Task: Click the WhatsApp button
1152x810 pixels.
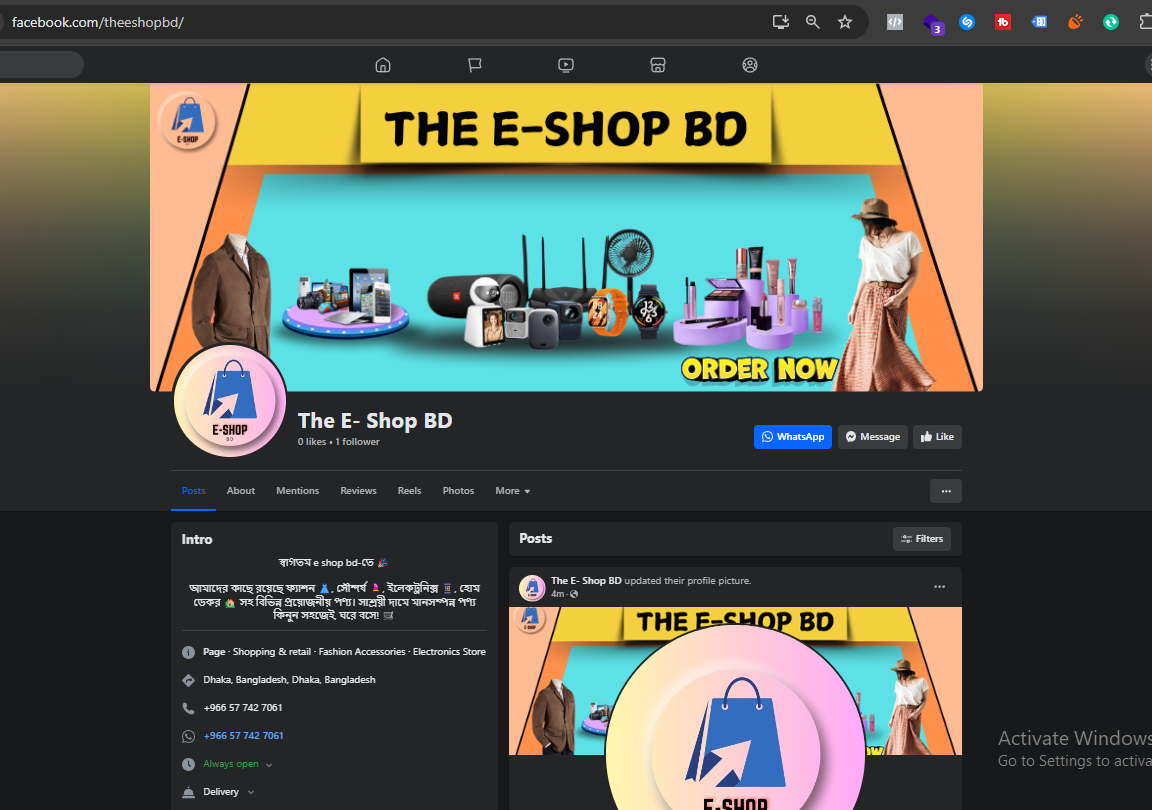Action: [792, 437]
